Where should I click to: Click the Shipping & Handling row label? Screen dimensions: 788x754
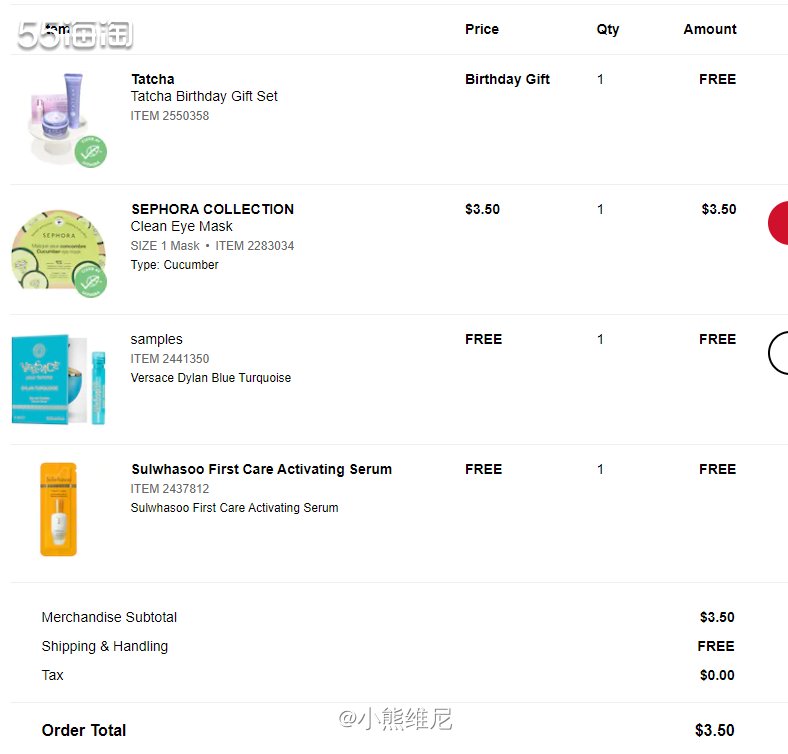point(105,646)
